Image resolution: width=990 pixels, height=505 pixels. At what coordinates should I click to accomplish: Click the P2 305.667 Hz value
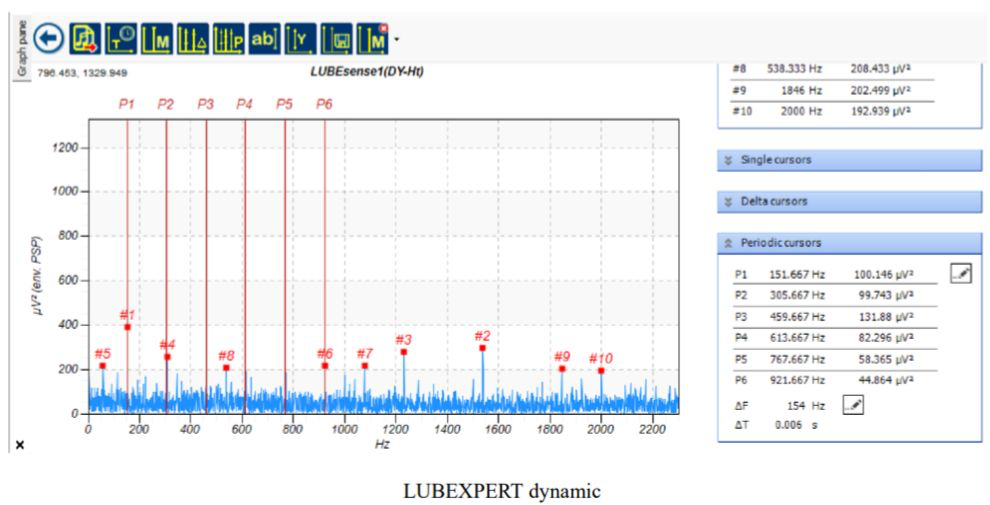797,295
